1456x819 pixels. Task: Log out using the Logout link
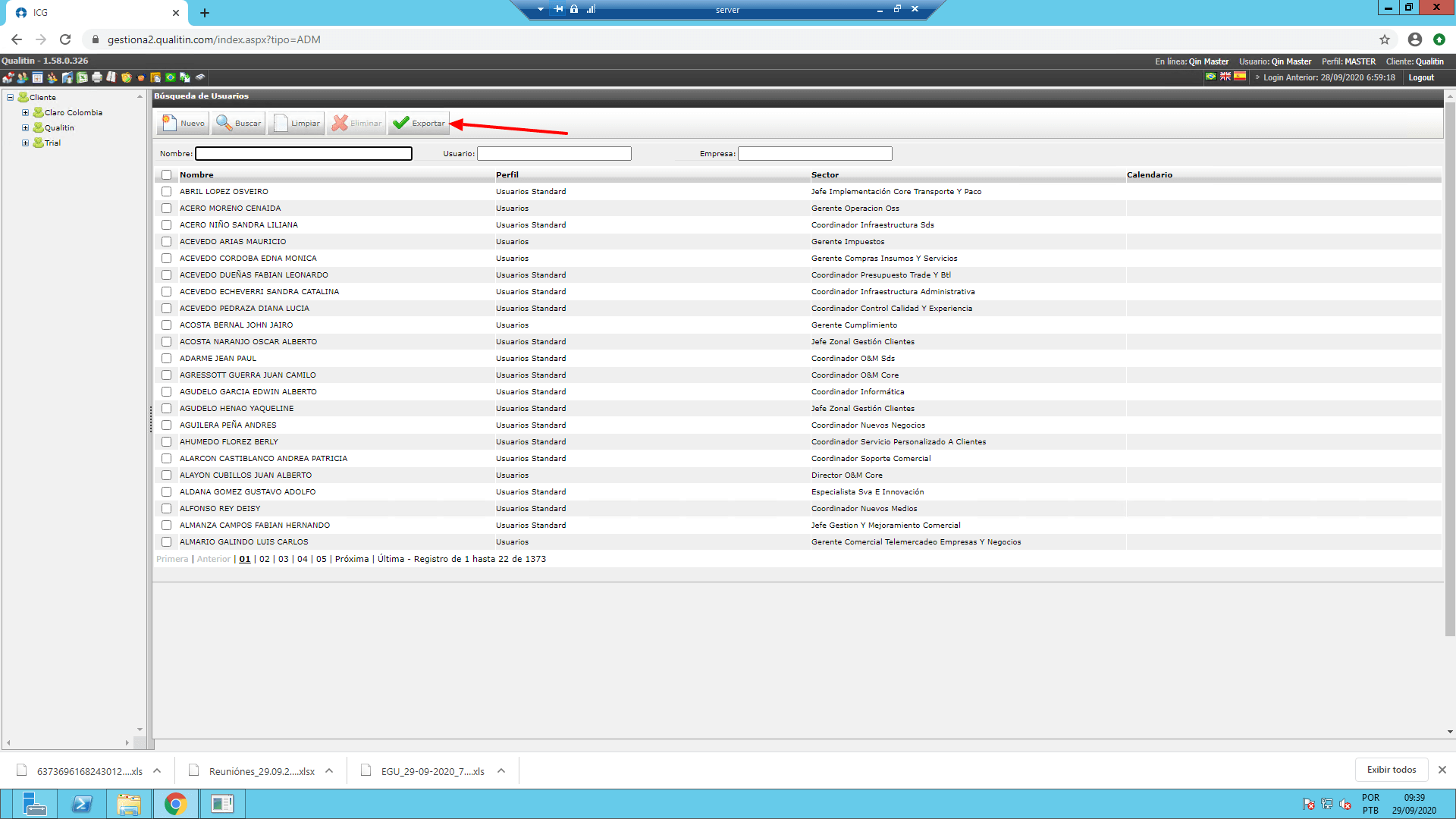click(1421, 77)
